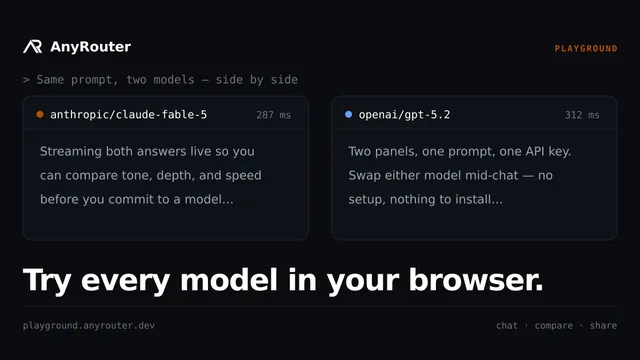Click the Try every model headline
The height and width of the screenshot is (360, 640).
pyautogui.click(x=283, y=281)
